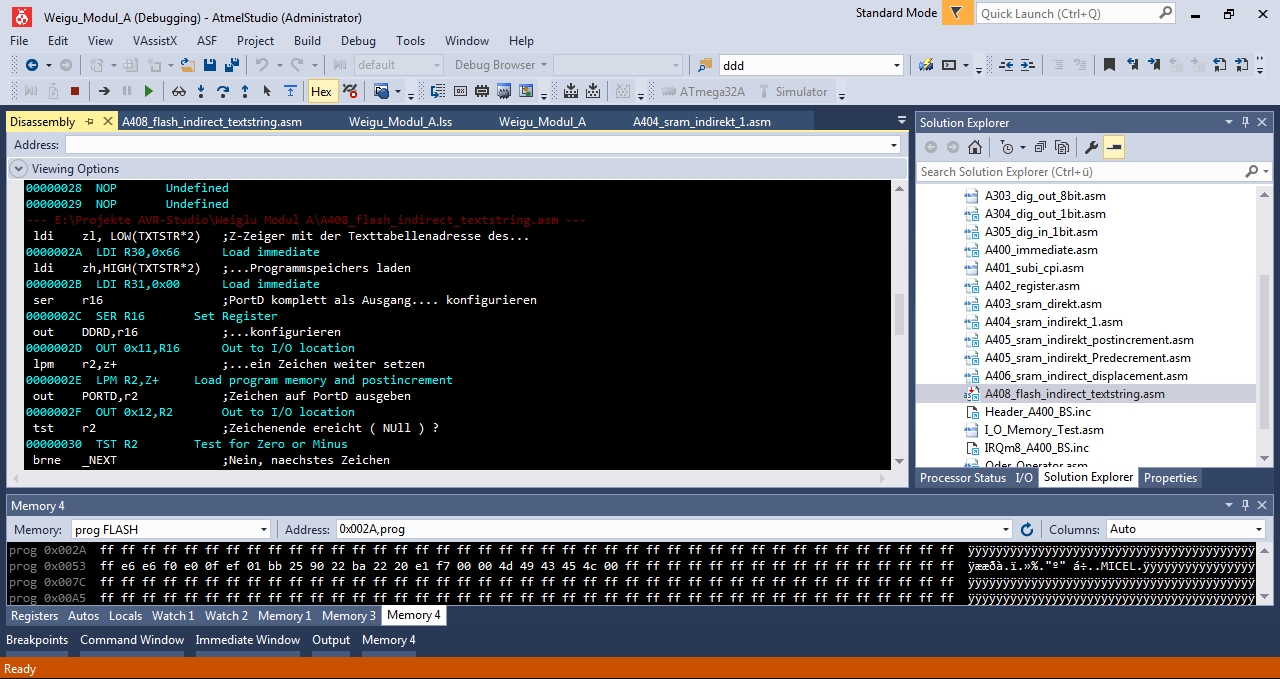Click Solution Explorer Show All Files icon

1062,147
